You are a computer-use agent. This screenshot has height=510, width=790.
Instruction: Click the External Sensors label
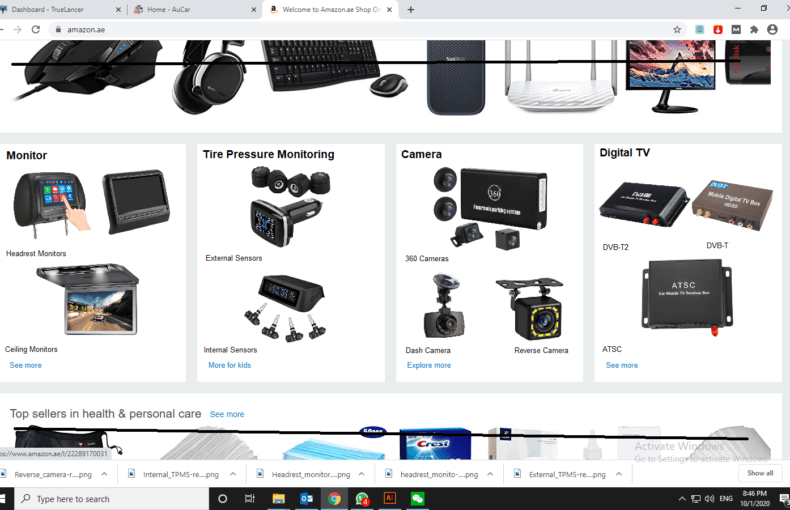[x=234, y=258]
